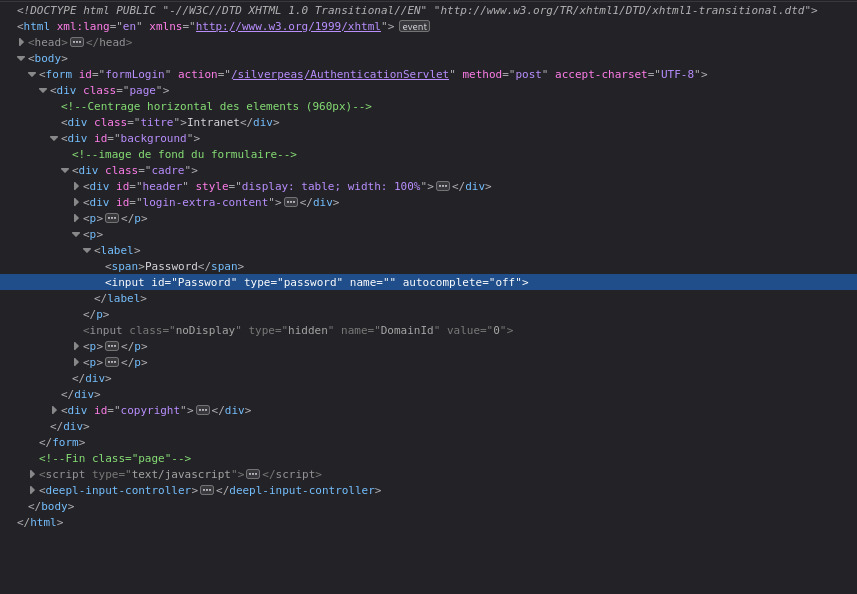Collapse the body element
Screen dimensions: 857x594
click(21, 58)
